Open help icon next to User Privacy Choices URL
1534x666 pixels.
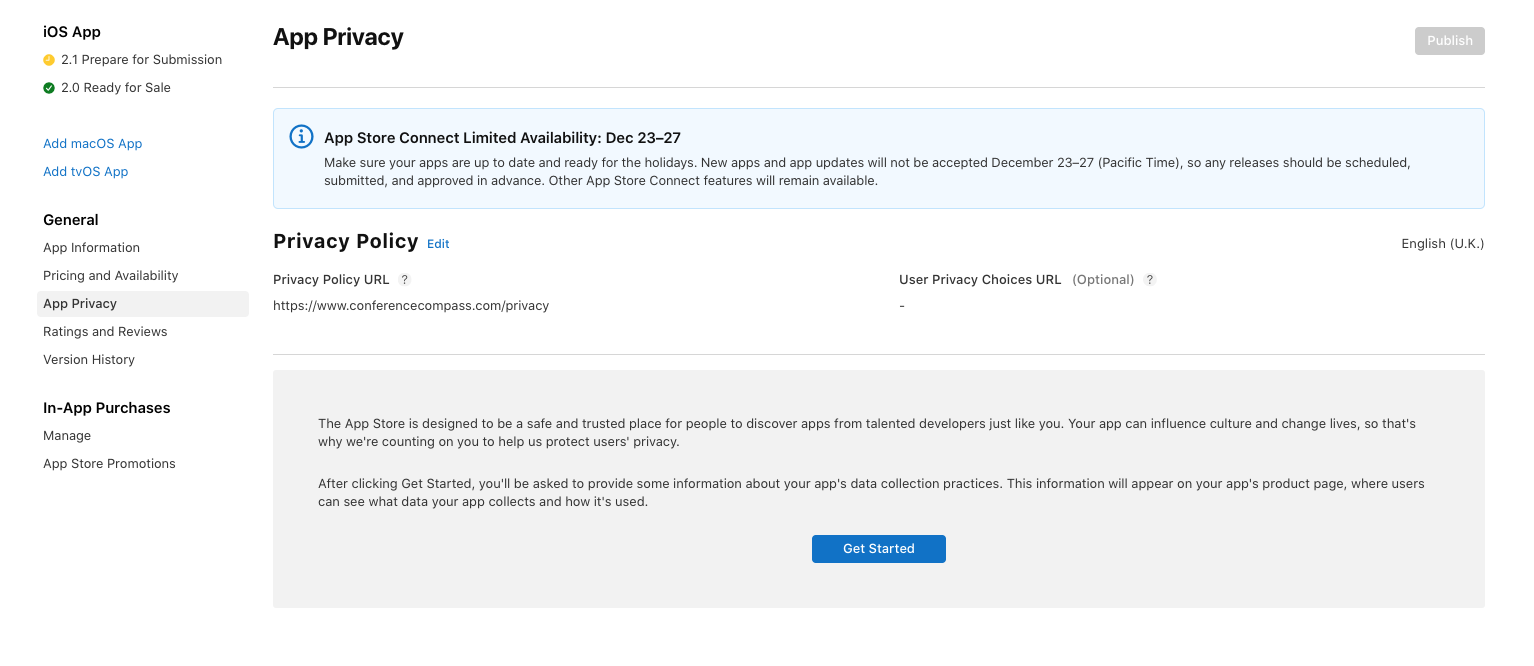(x=1150, y=280)
